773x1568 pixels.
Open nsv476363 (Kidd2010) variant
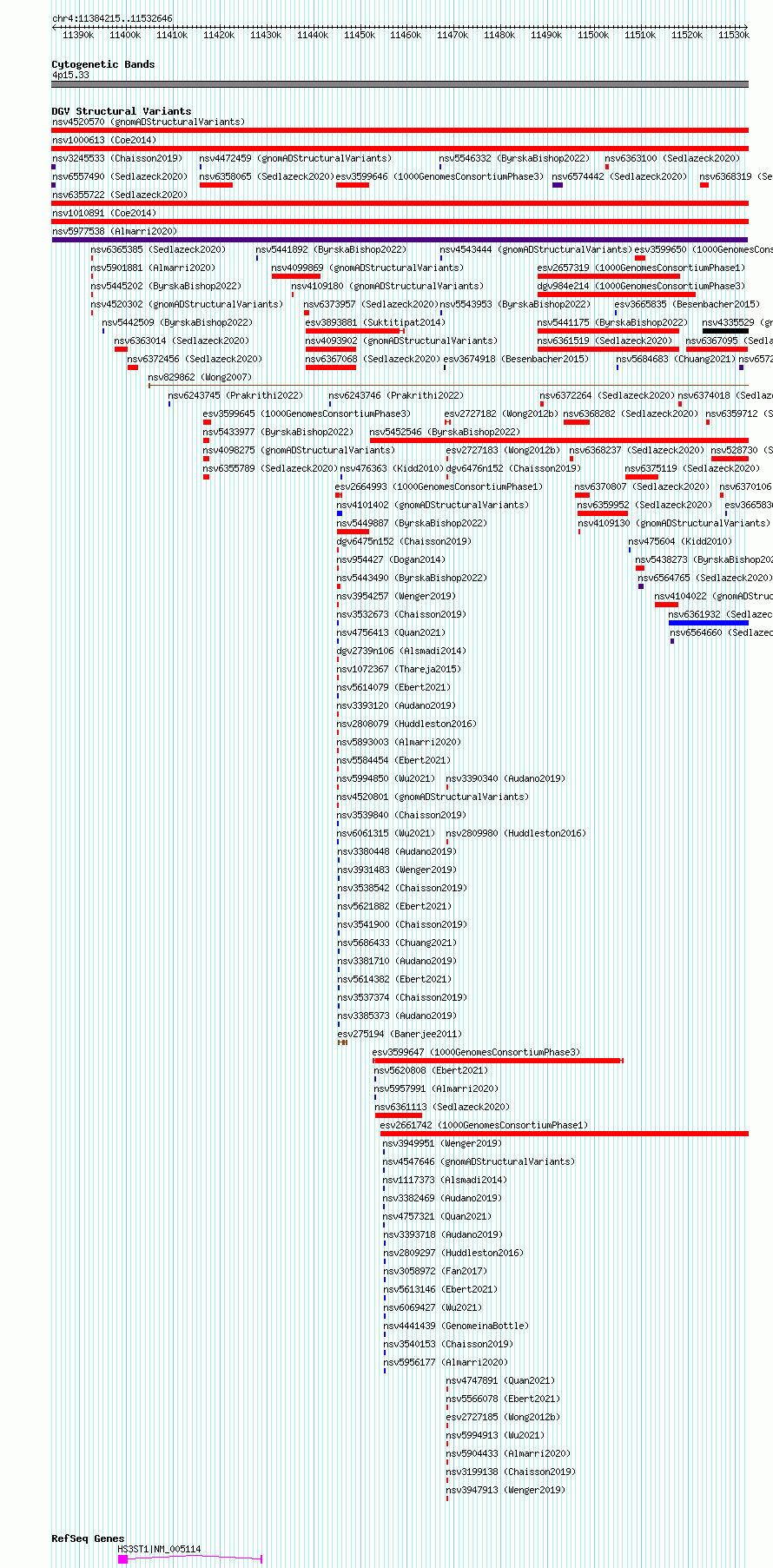tap(392, 468)
